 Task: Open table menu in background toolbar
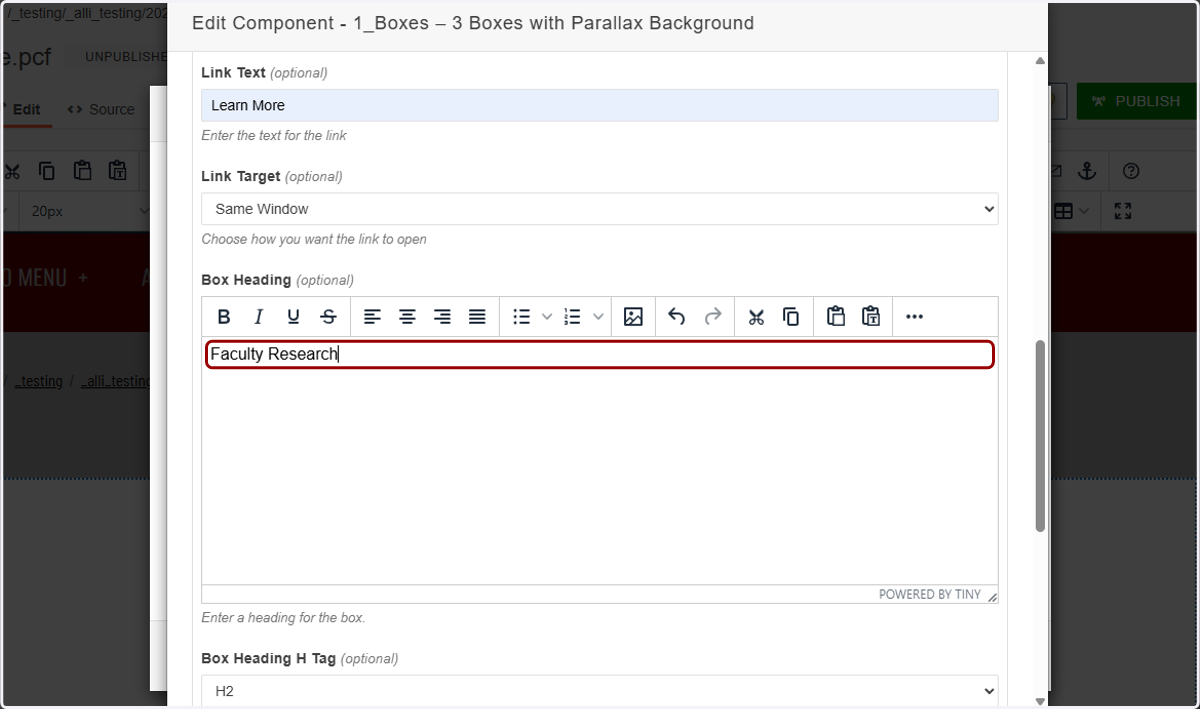coord(1072,211)
